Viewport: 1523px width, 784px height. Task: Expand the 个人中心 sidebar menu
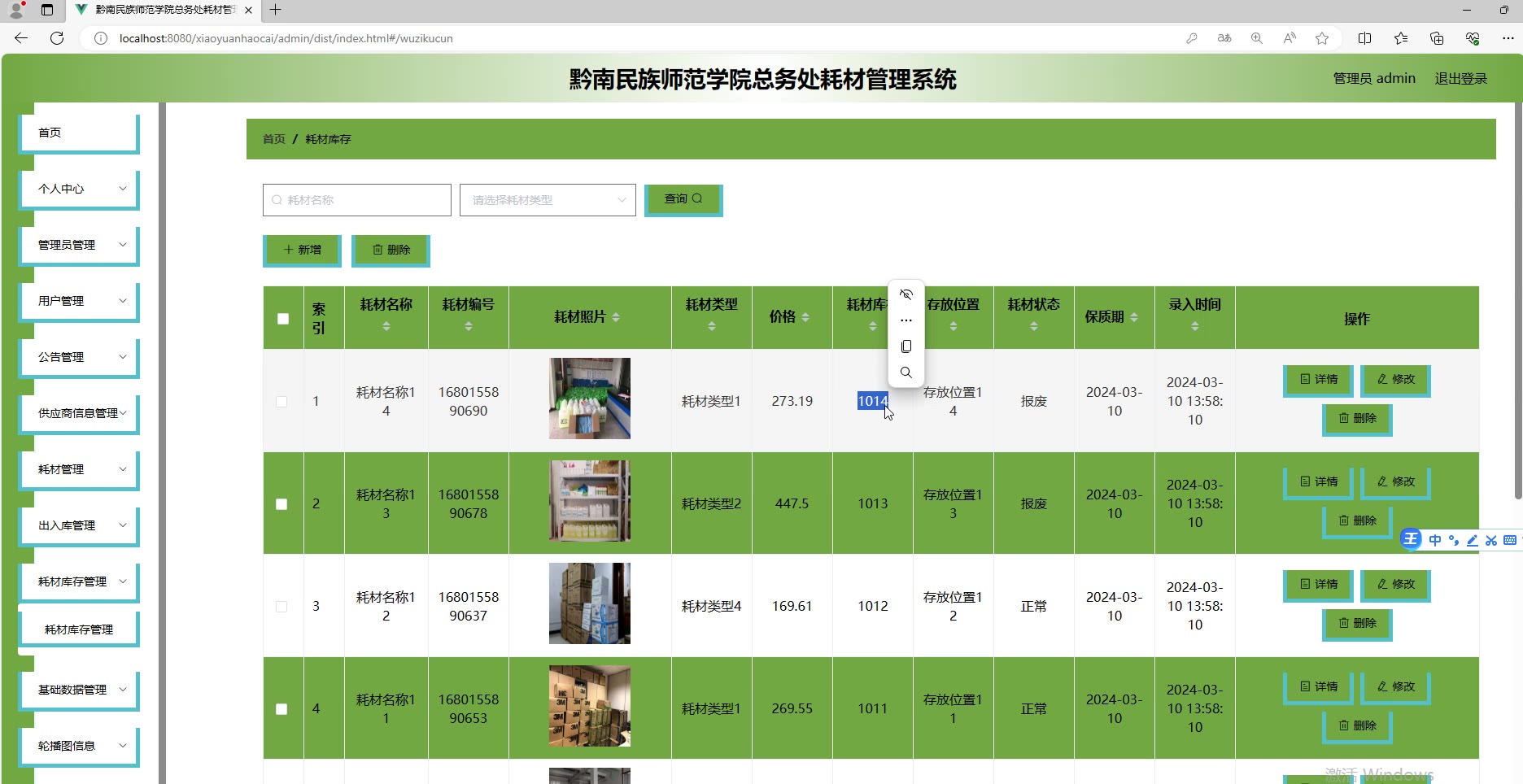pos(80,189)
